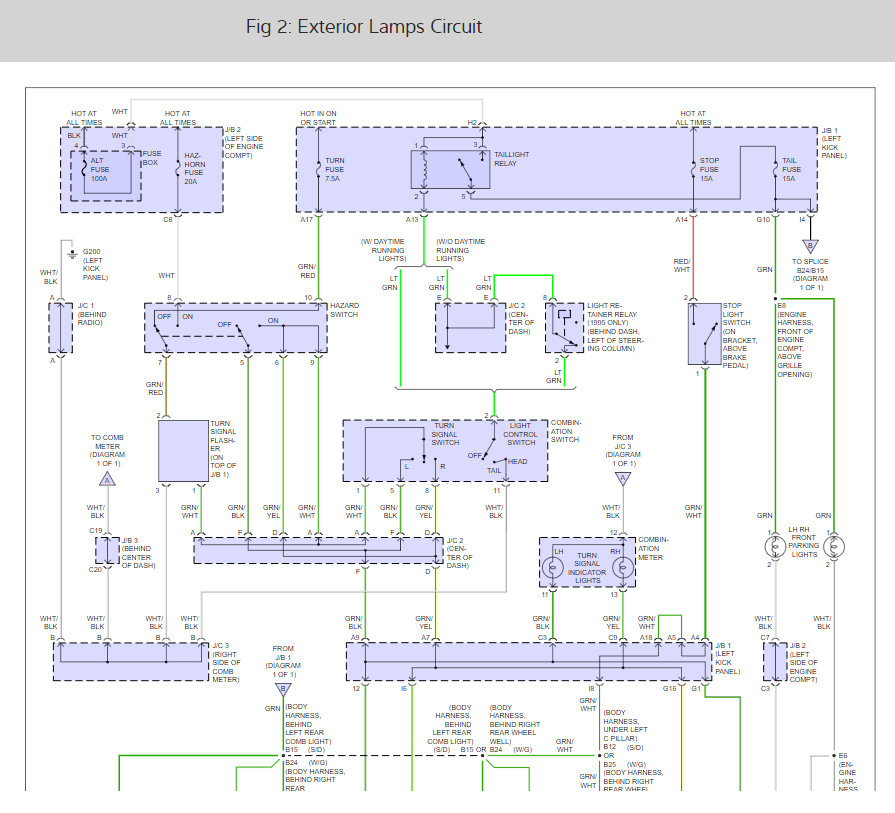895x813 pixels.
Task: Click the STOP FUSE 15A label
Action: point(709,170)
